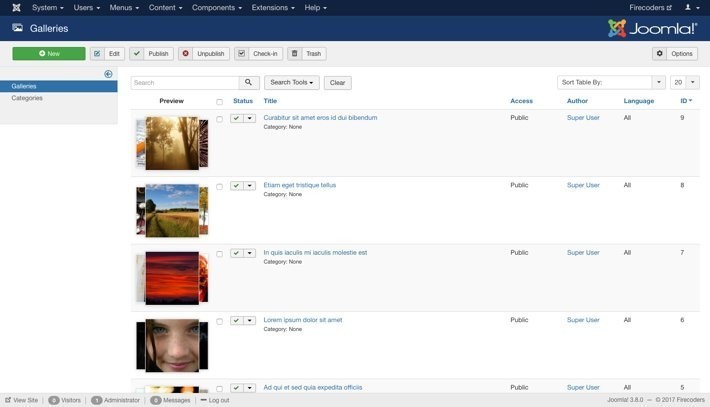Screen dimensions: 710x407
Task: Open the Firecoders site link
Action: click(x=650, y=8)
